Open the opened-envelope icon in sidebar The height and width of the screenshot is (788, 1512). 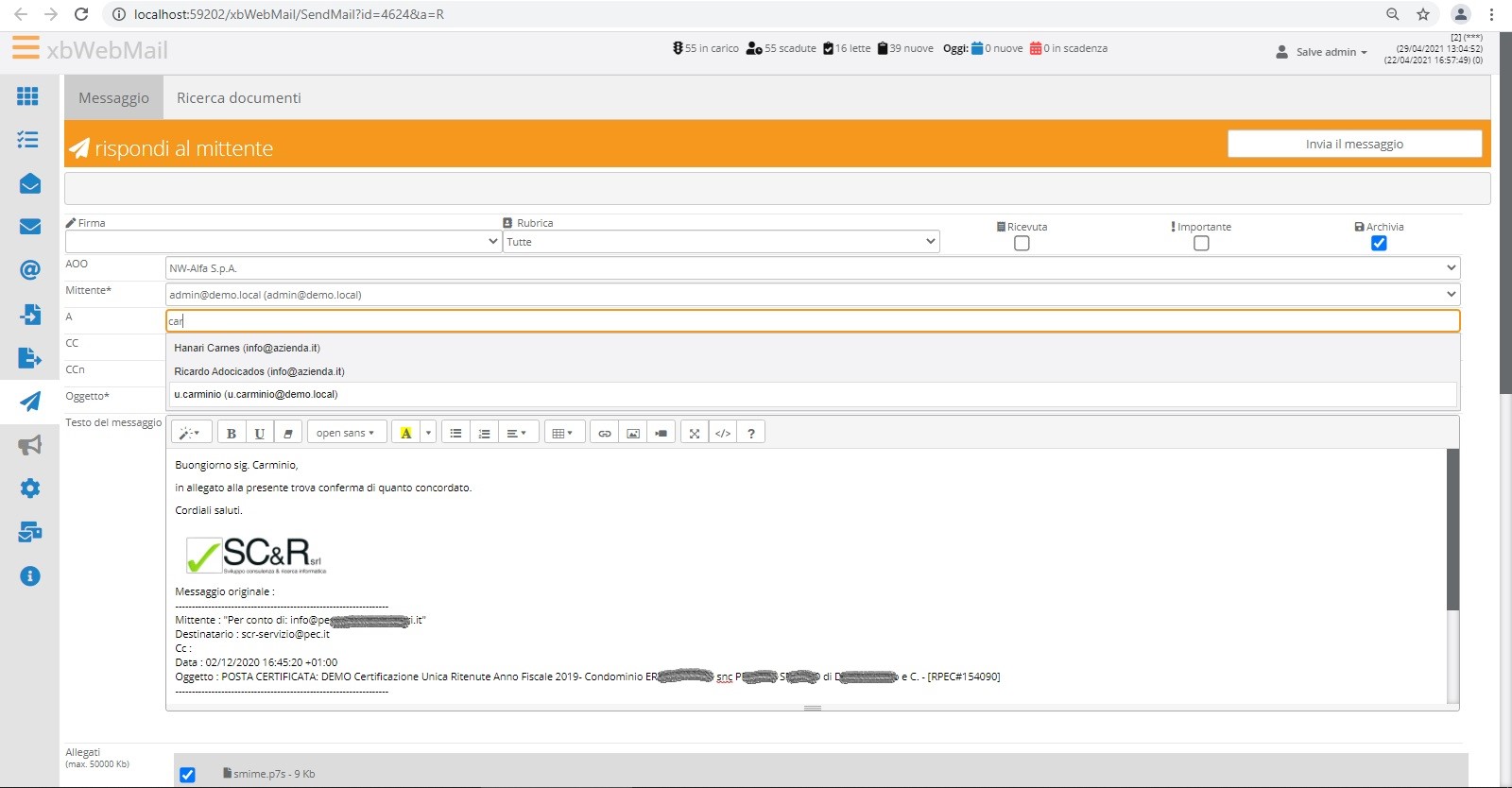(29, 183)
